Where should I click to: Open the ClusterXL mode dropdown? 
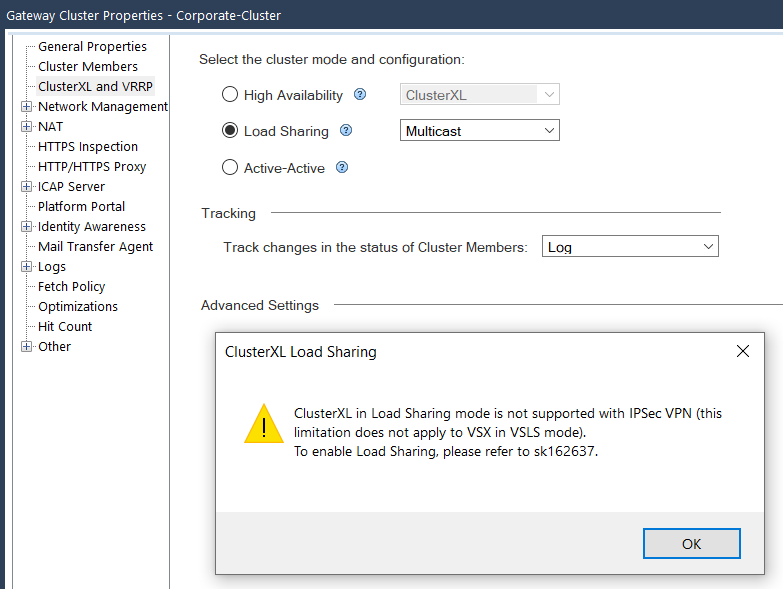tap(479, 94)
